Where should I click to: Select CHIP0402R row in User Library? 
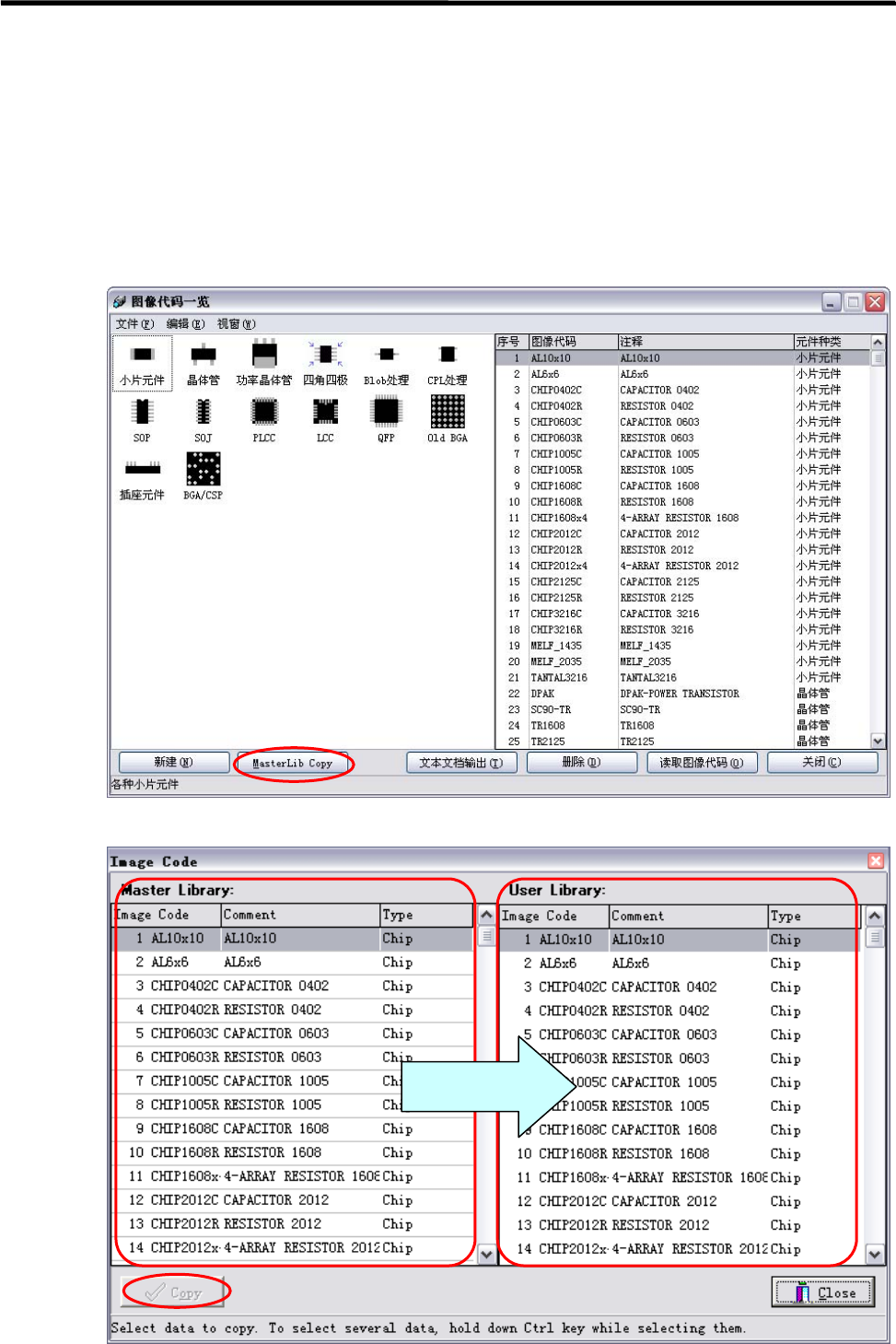680,1011
